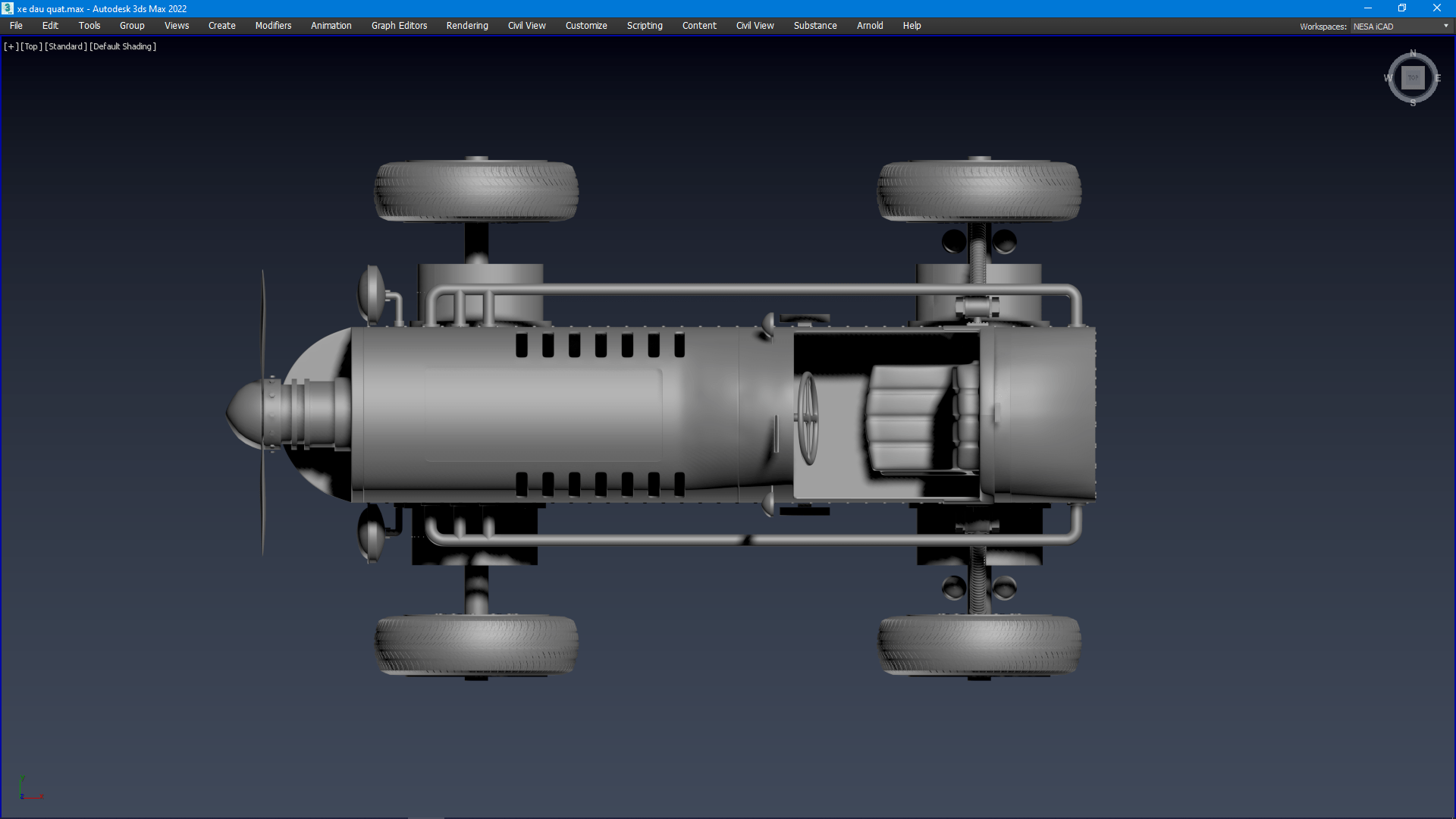The width and height of the screenshot is (1456, 819).
Task: Open the [Top] point-of-view viewport menu
Action: click(x=31, y=46)
